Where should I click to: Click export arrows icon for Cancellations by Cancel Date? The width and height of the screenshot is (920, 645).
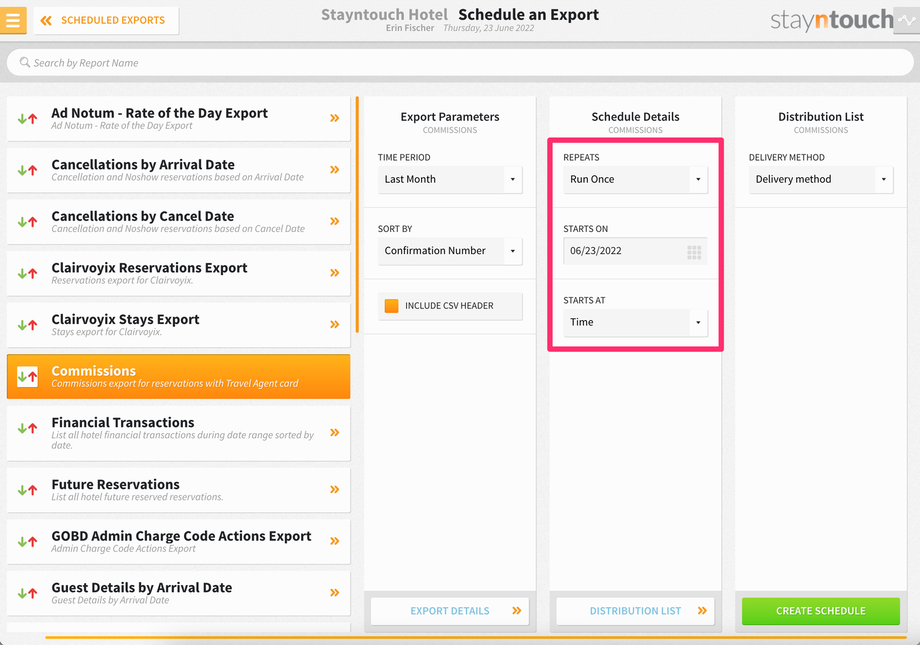click(x=27, y=222)
